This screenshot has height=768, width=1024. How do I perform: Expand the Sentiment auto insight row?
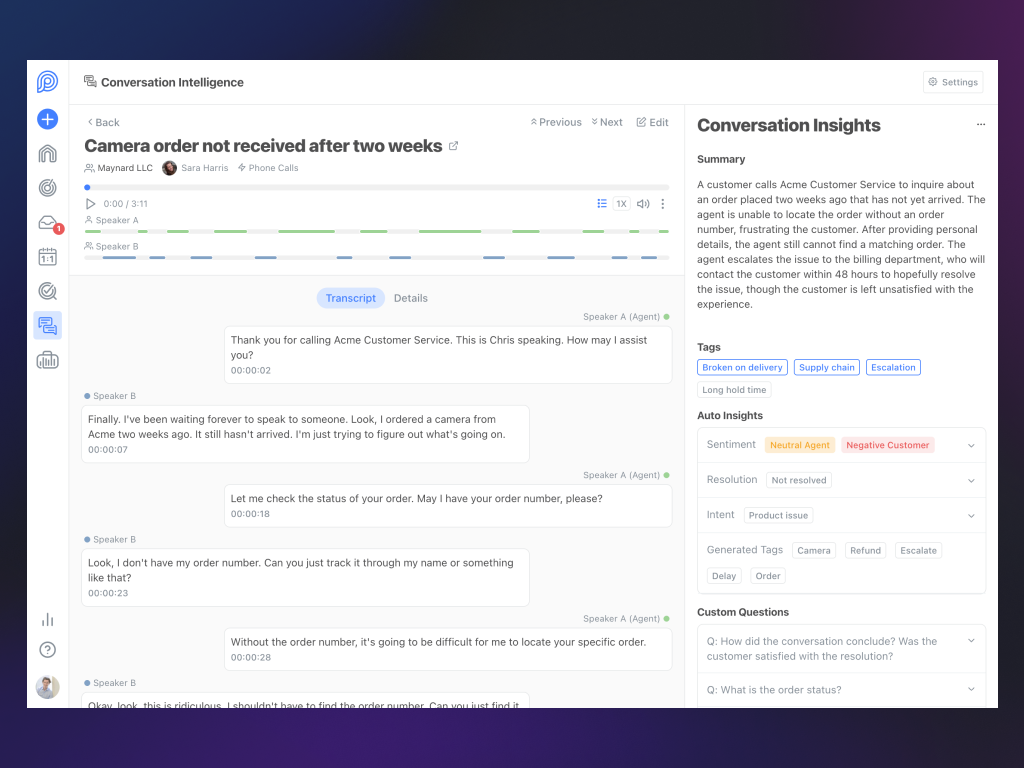point(968,444)
